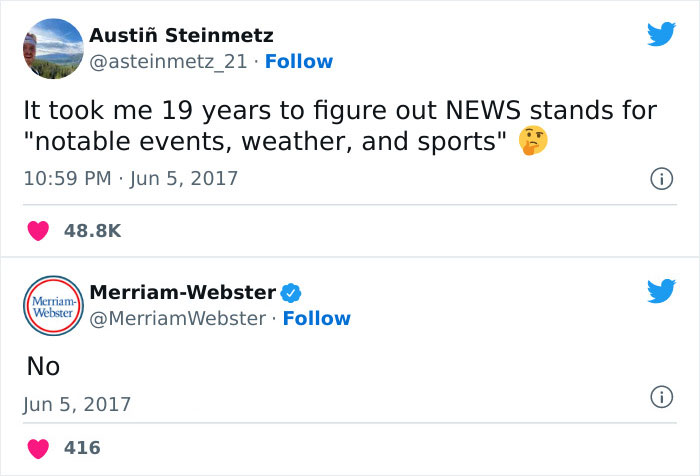Open info icon on Austin Steinmetz's tweet
This screenshot has height=476, width=700.
[x=660, y=179]
